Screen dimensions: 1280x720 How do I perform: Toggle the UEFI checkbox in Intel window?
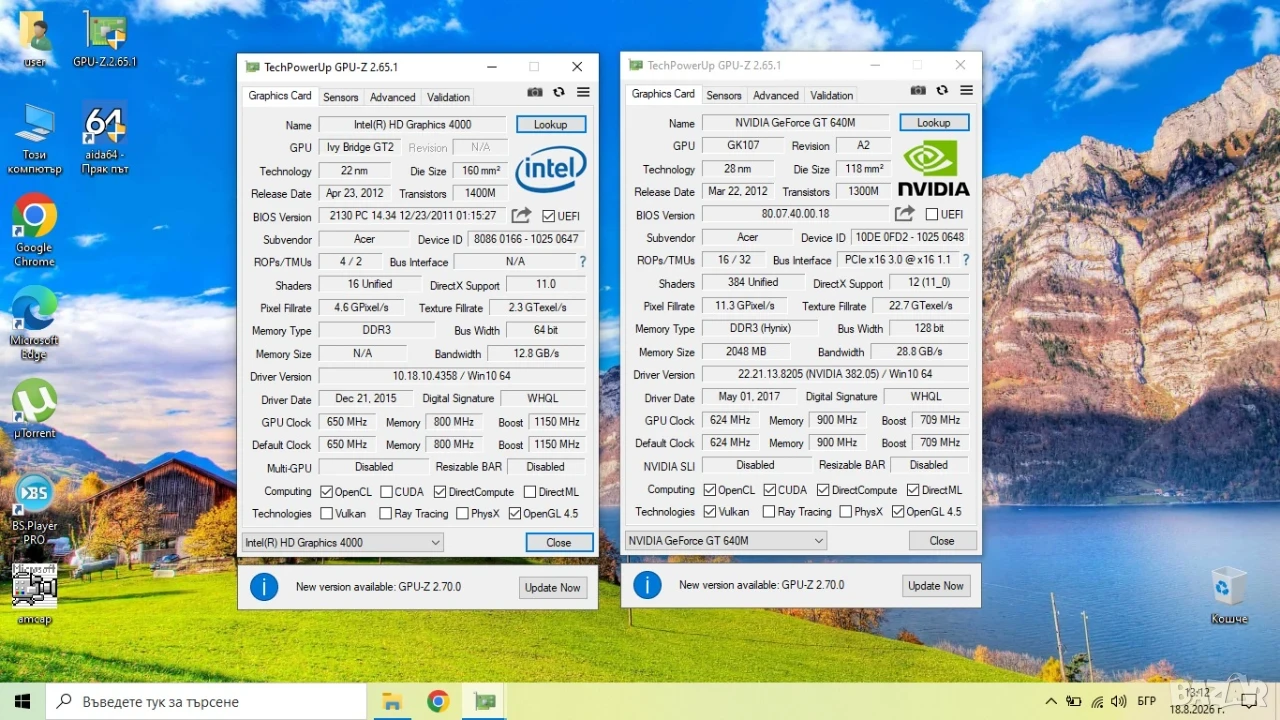[548, 216]
